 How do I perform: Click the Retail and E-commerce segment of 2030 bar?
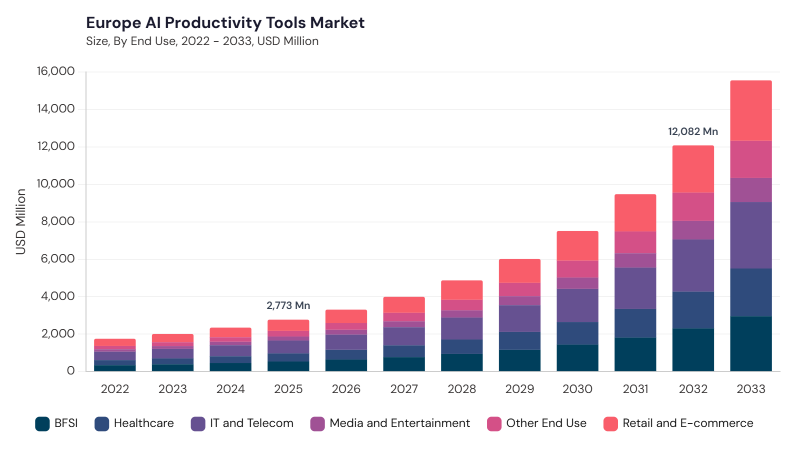tap(578, 246)
